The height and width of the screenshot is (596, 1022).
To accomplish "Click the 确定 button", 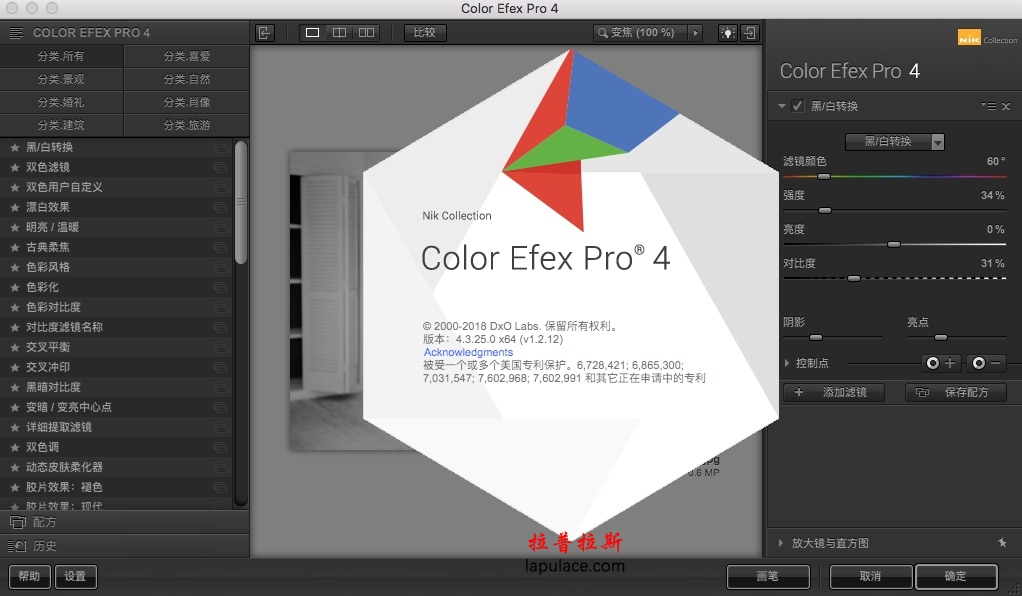I will click(956, 576).
